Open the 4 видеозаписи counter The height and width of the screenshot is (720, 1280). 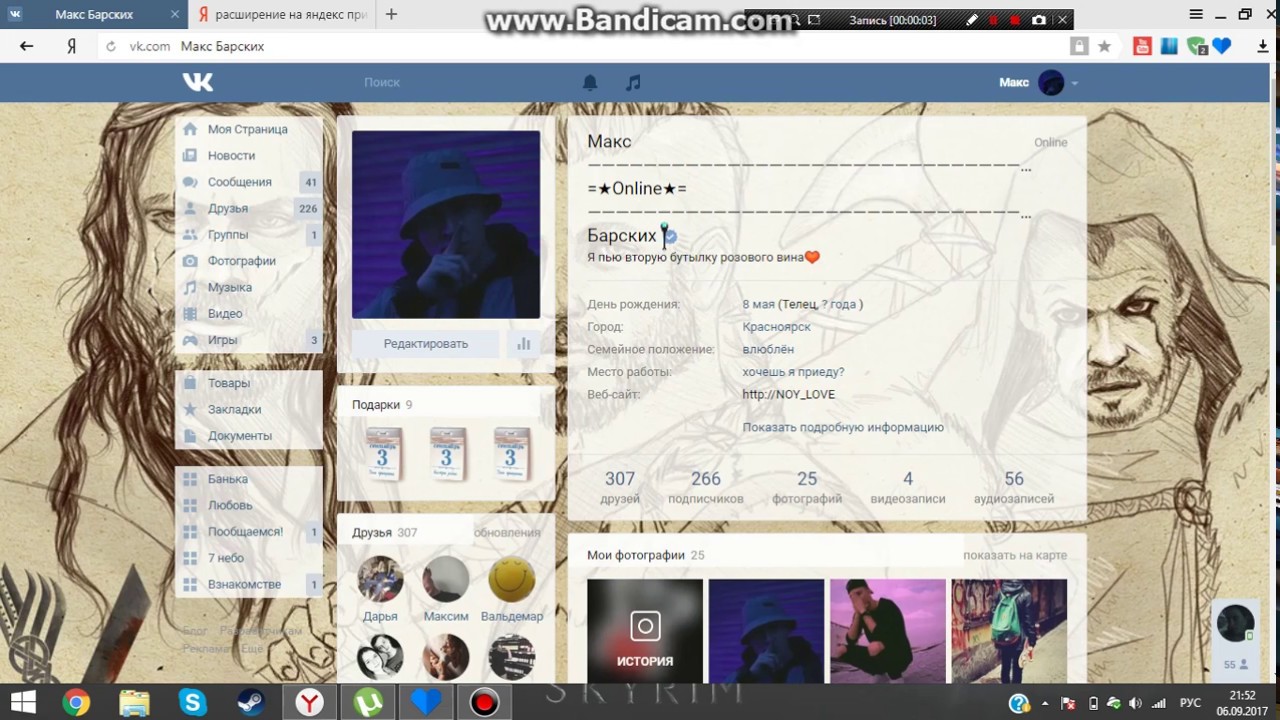908,487
